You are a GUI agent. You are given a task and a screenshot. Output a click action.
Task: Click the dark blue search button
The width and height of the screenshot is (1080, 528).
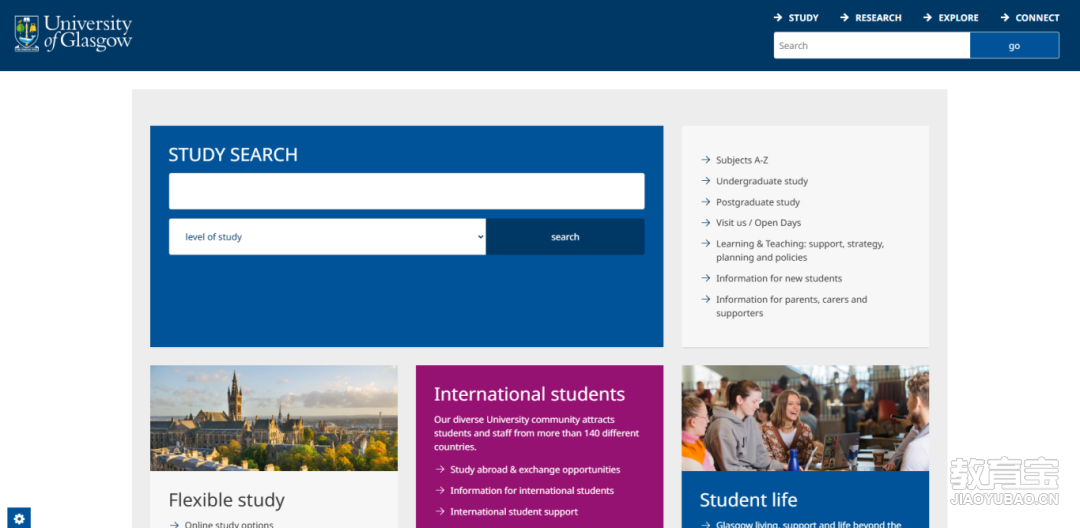565,237
